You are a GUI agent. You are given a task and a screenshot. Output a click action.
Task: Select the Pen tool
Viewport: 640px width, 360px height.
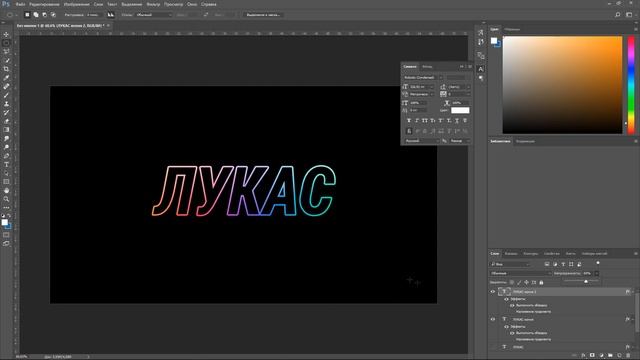(x=6, y=156)
